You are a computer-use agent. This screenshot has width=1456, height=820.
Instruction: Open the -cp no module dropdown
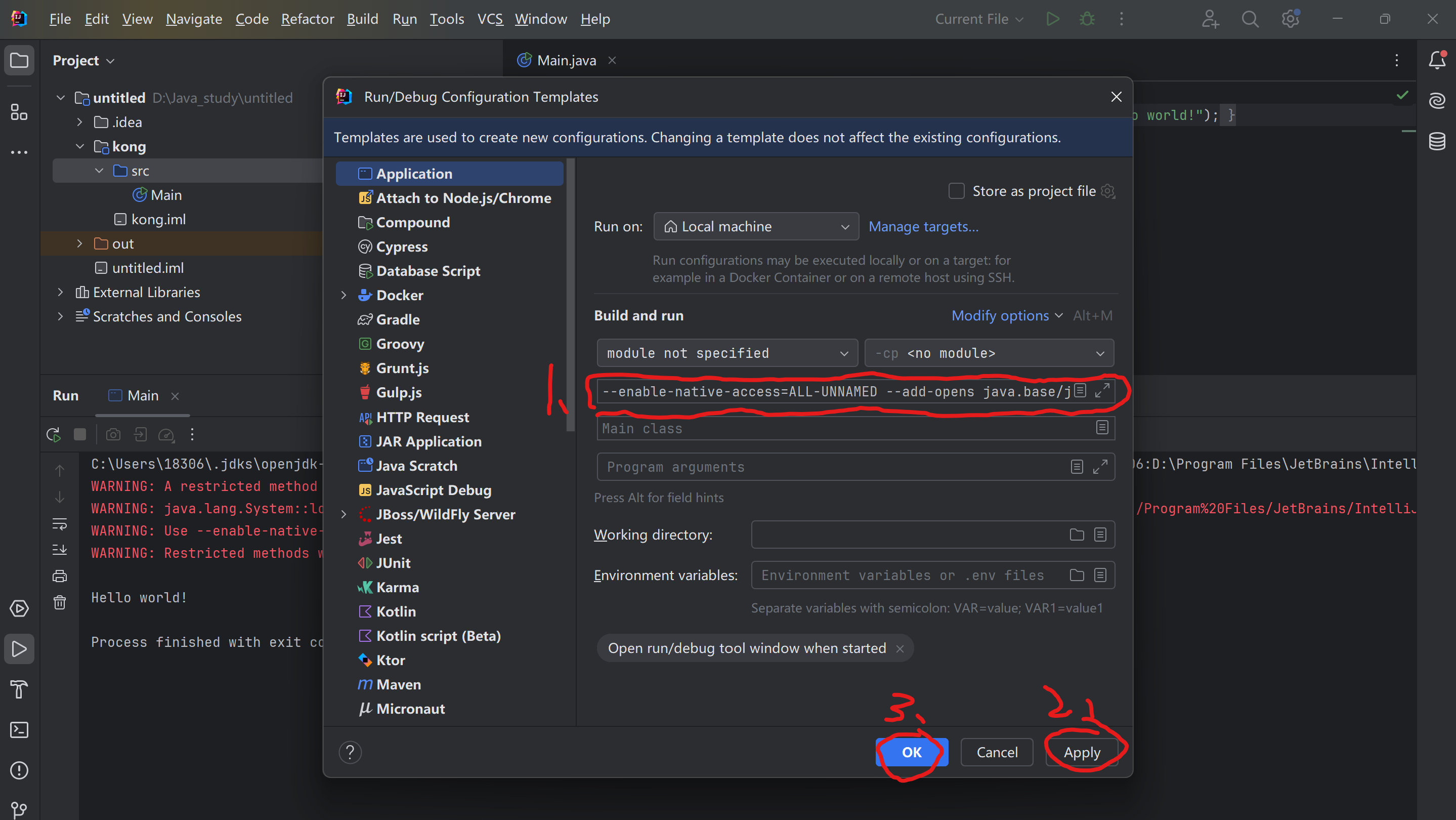tap(989, 353)
